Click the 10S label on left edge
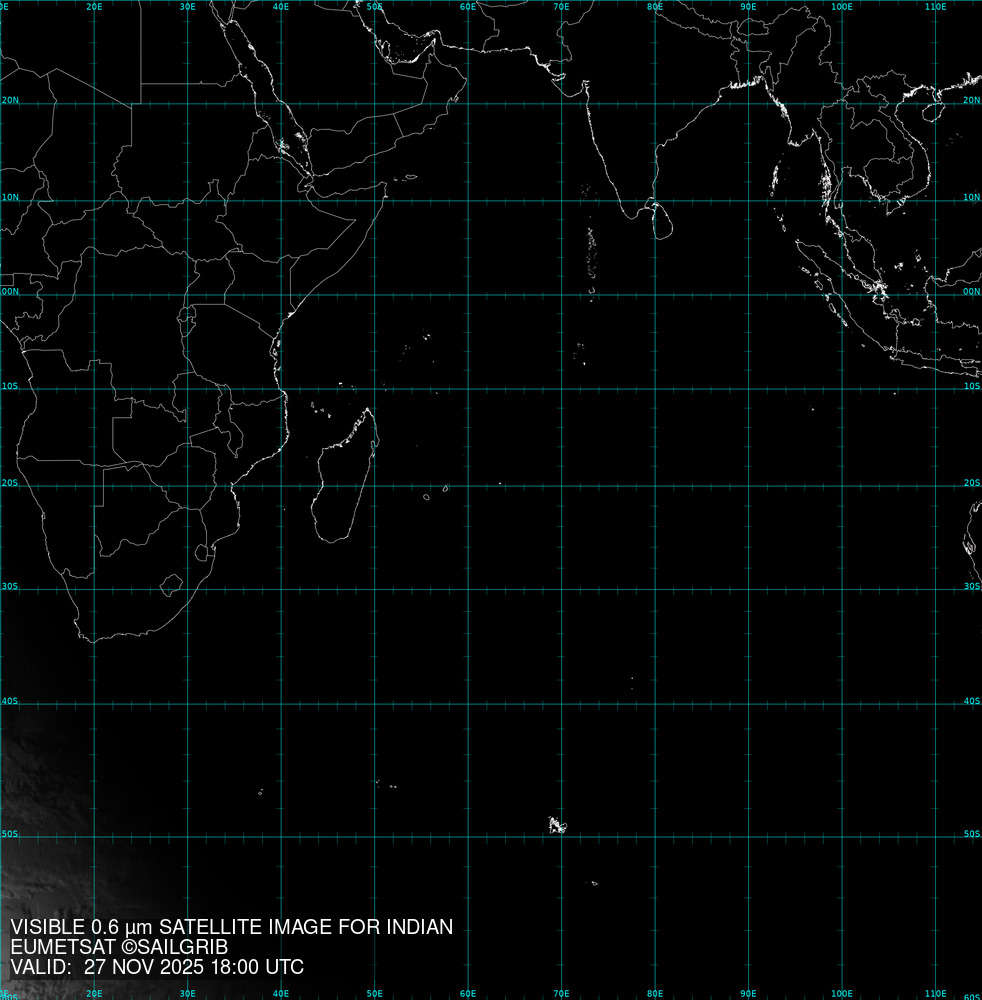Image resolution: width=982 pixels, height=1000 pixels. 8,387
